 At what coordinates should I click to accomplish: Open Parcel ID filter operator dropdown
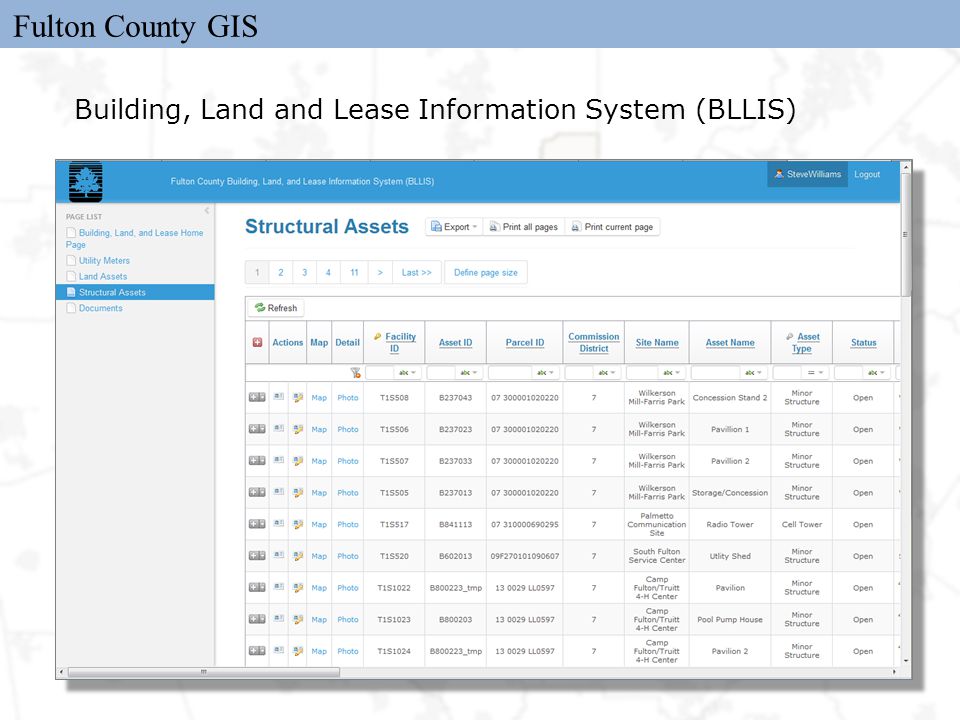pyautogui.click(x=546, y=372)
